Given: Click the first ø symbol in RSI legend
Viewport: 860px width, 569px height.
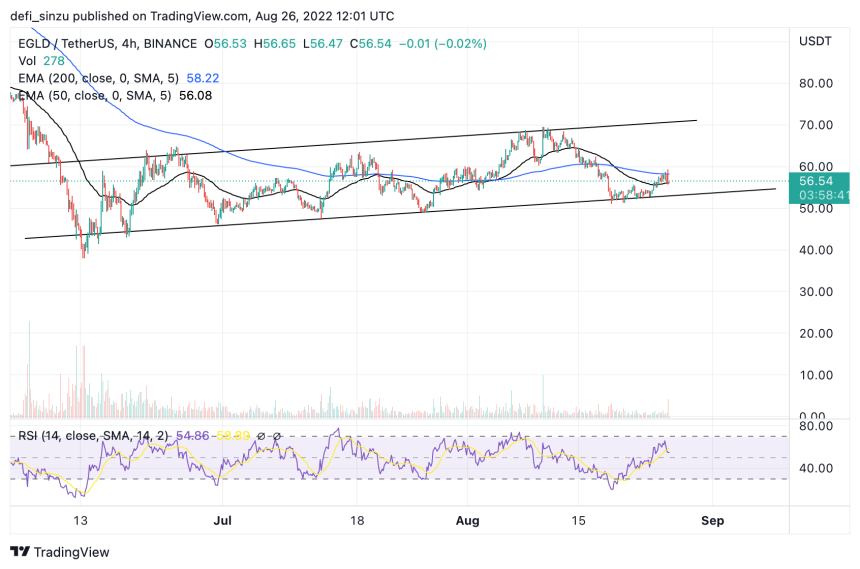Looking at the screenshot, I should tap(261, 436).
